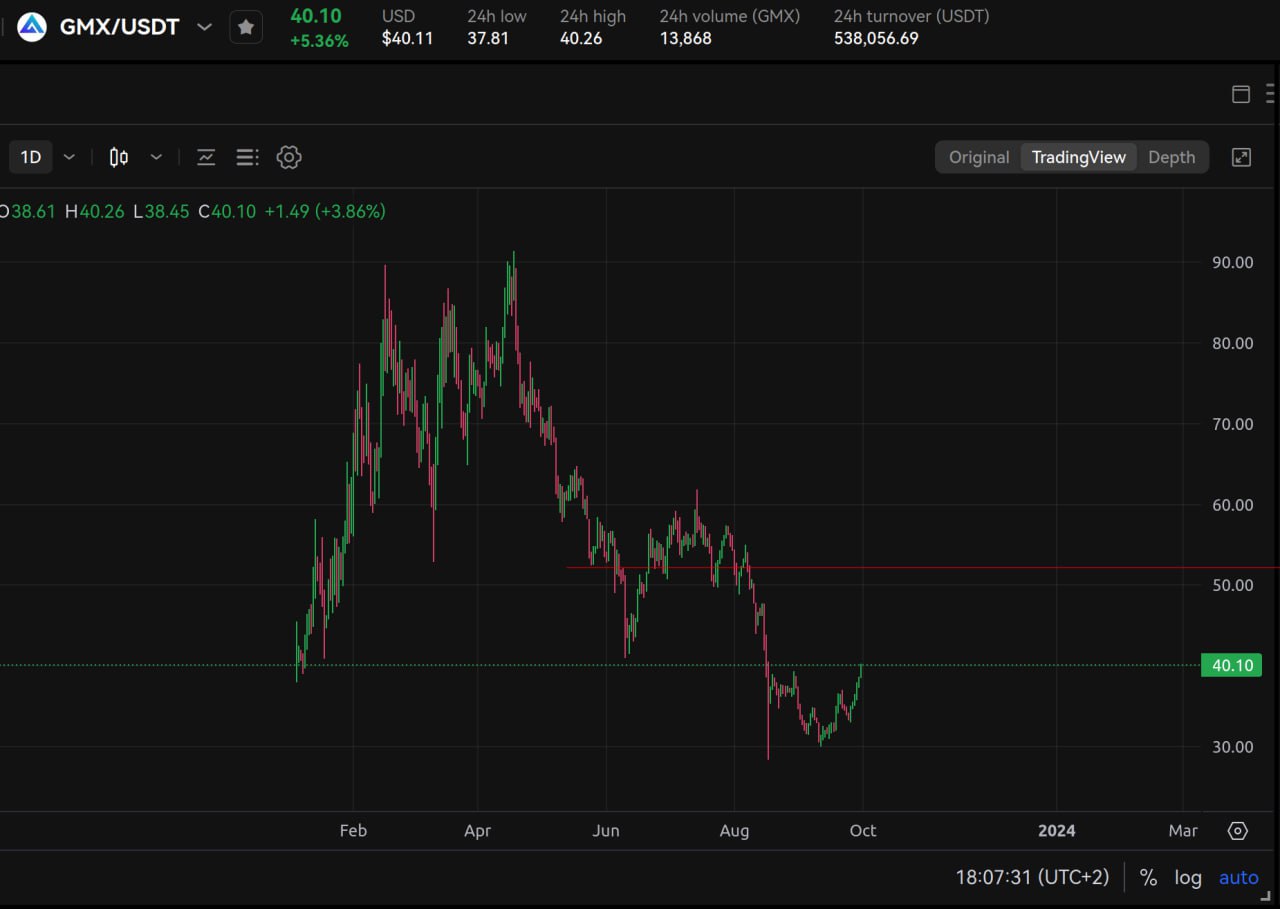Viewport: 1280px width, 909px height.
Task: Click the 24h turnover value 538,056.69
Action: pyautogui.click(x=876, y=39)
